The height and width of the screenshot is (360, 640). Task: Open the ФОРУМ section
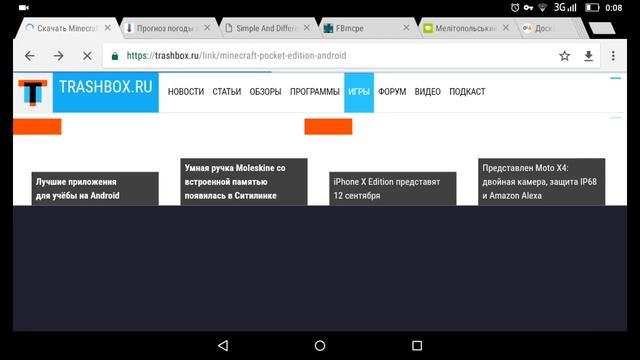coord(392,92)
